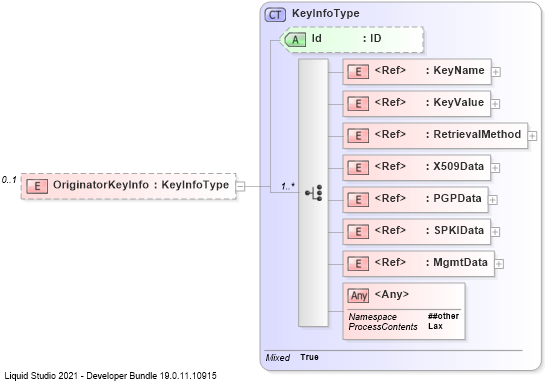The height and width of the screenshot is (381, 545).
Task: Select the PGPData label
Action: coord(457,198)
